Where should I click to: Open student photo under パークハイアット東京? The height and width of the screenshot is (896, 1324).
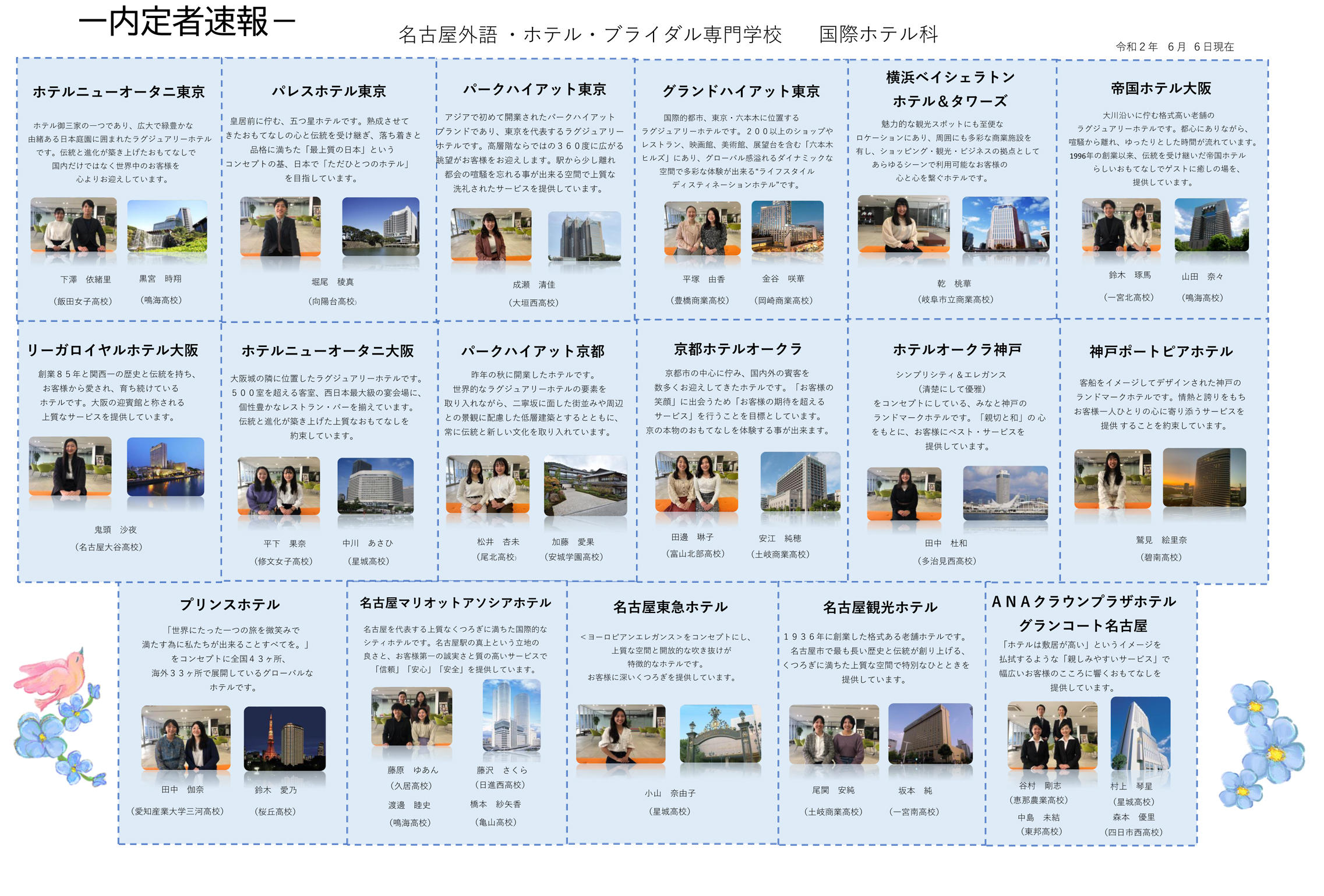[491, 235]
